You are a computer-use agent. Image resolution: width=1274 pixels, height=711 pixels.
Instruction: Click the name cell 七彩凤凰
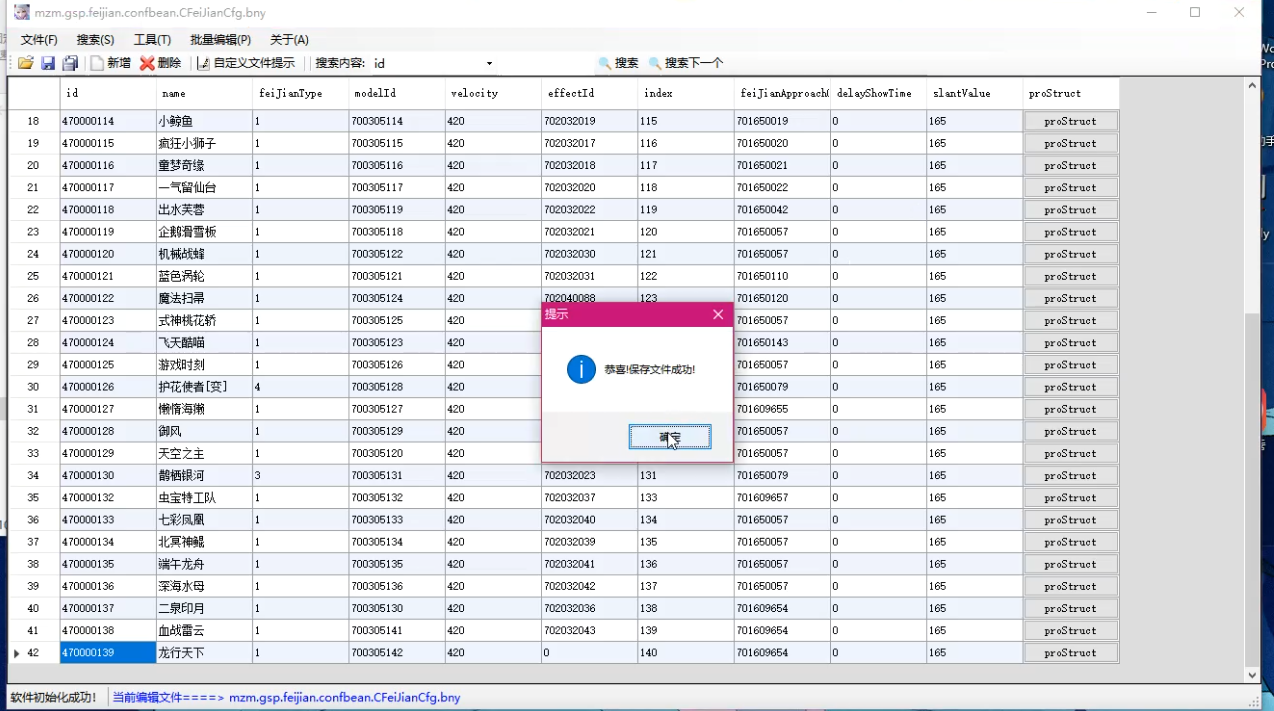point(204,520)
